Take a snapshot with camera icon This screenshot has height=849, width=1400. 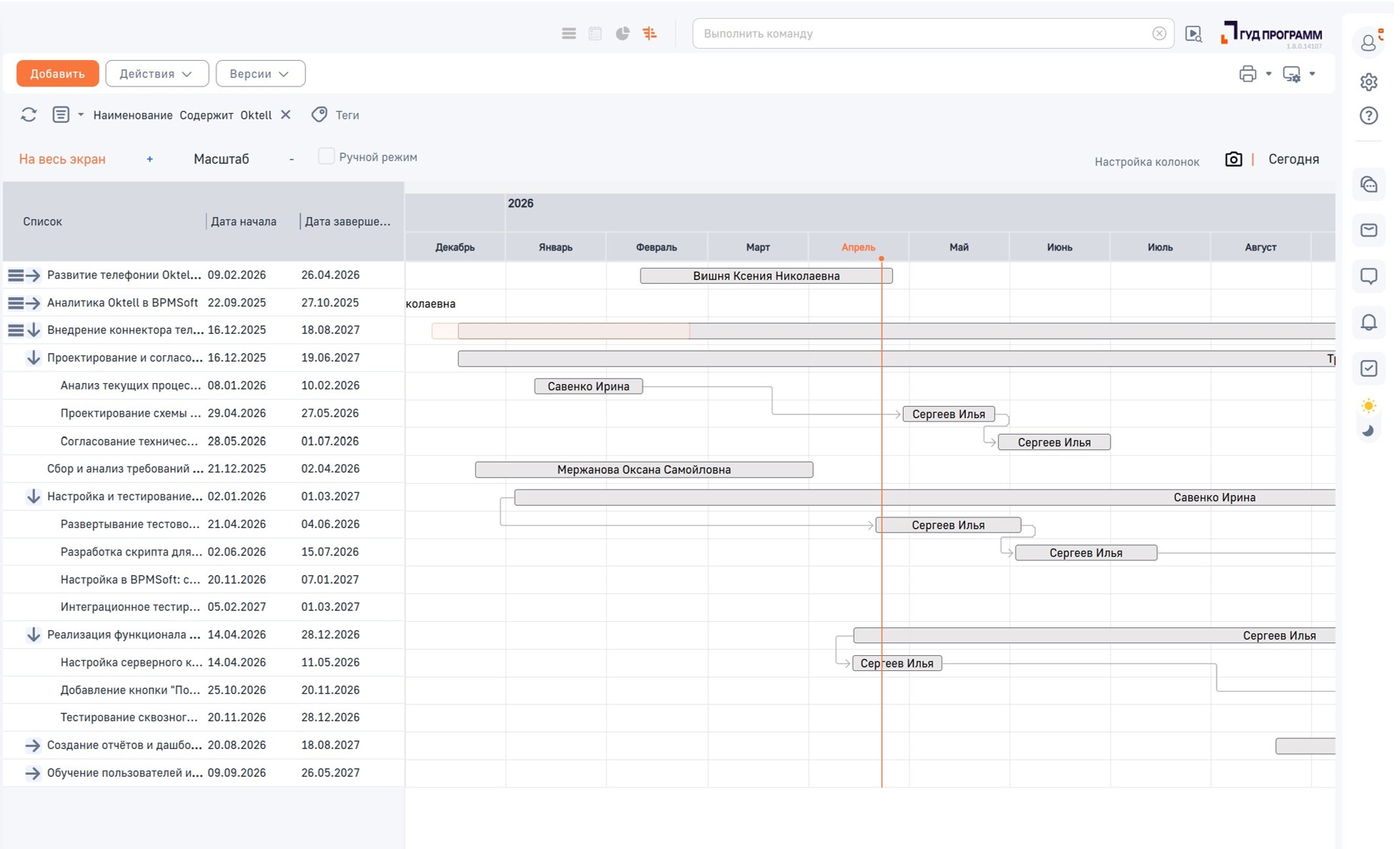point(1233,159)
